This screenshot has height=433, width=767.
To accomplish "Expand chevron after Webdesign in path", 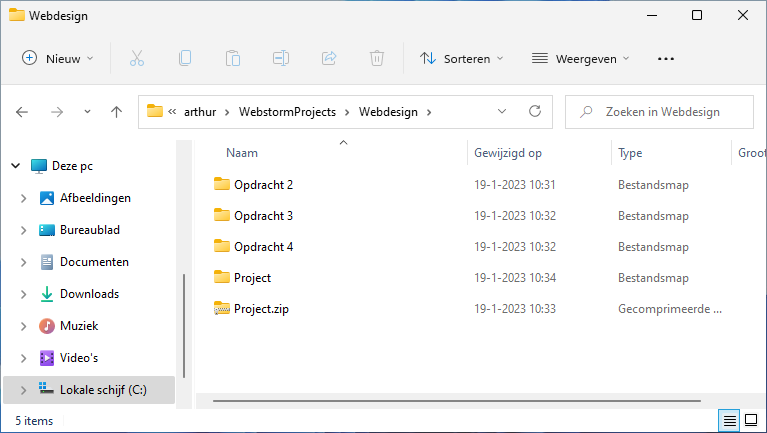I will [x=429, y=112].
